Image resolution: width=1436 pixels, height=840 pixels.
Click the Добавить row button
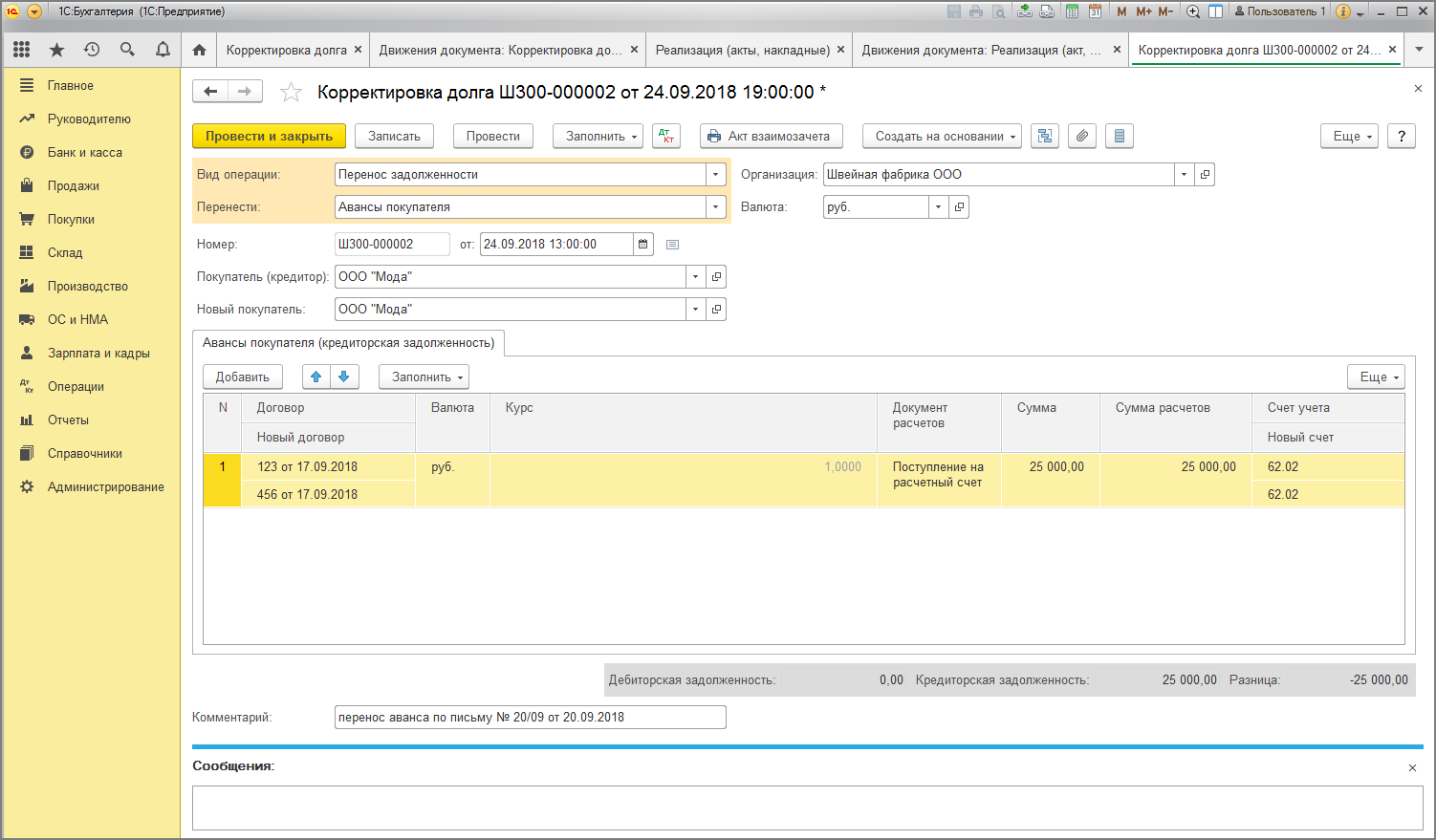point(243,377)
